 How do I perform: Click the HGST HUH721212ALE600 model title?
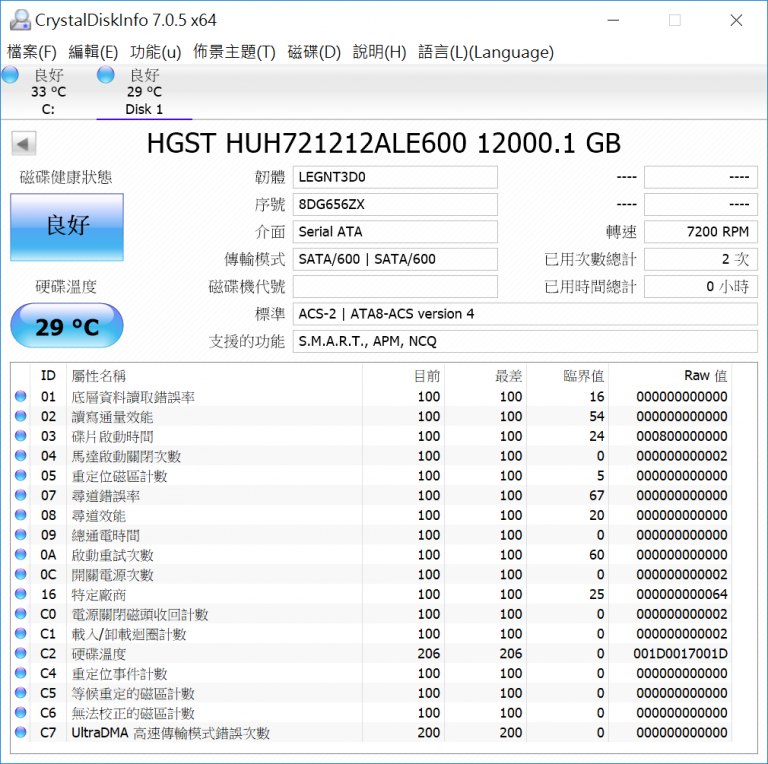[384, 143]
